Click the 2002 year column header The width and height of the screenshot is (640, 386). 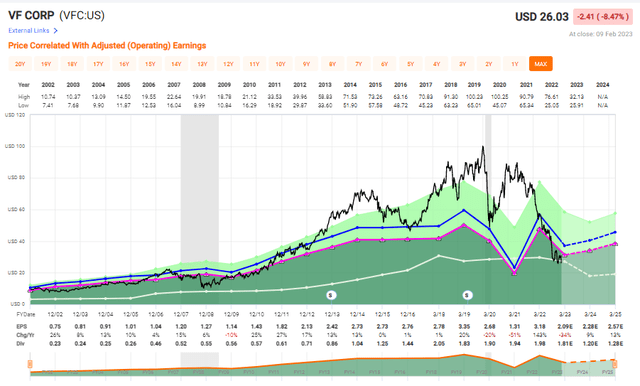(48, 85)
